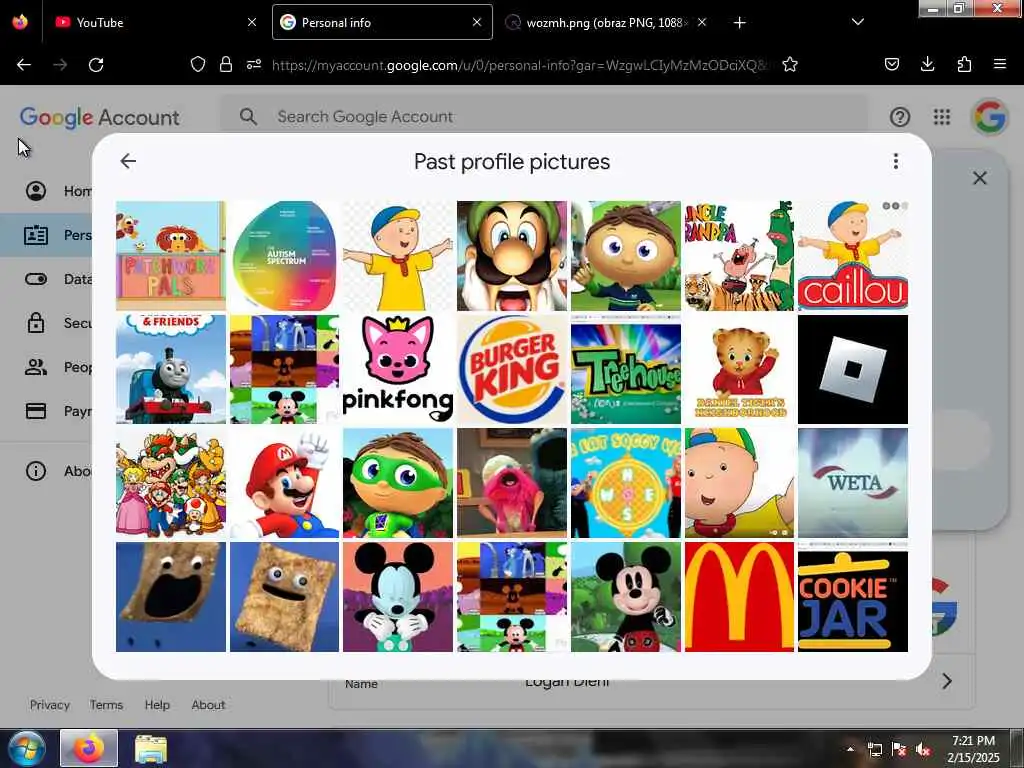Open the Pocket save icon
The image size is (1024, 768).
891,64
